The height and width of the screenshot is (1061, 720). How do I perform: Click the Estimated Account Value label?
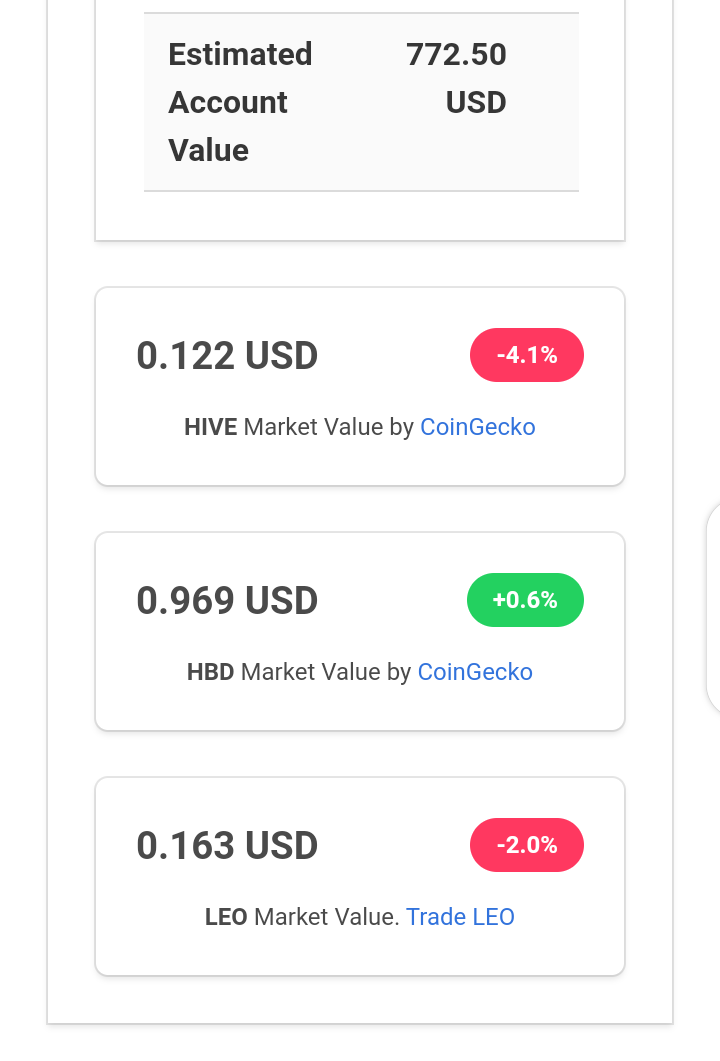[x=240, y=102]
